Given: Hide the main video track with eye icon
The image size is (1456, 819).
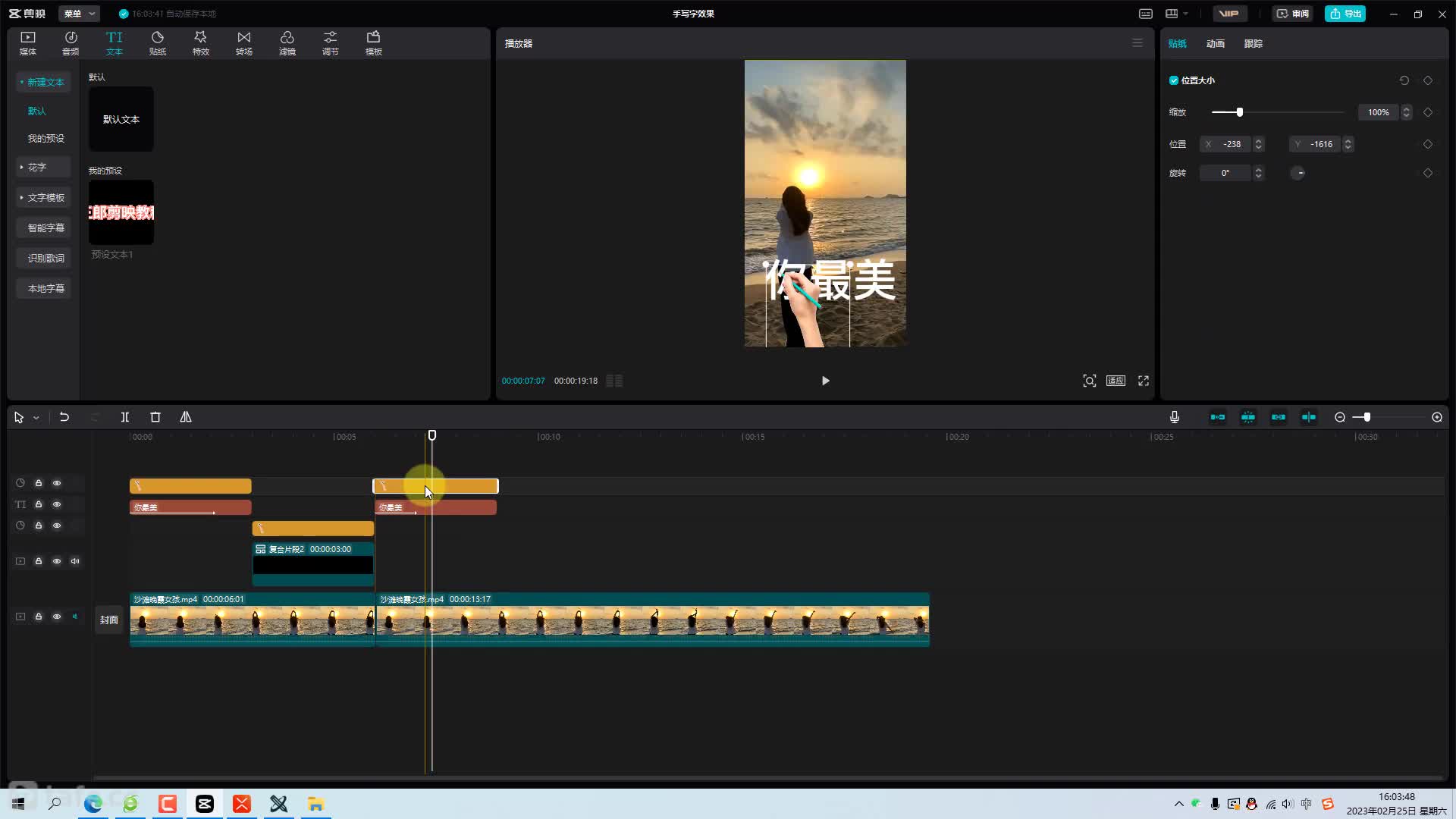Looking at the screenshot, I should pos(57,617).
